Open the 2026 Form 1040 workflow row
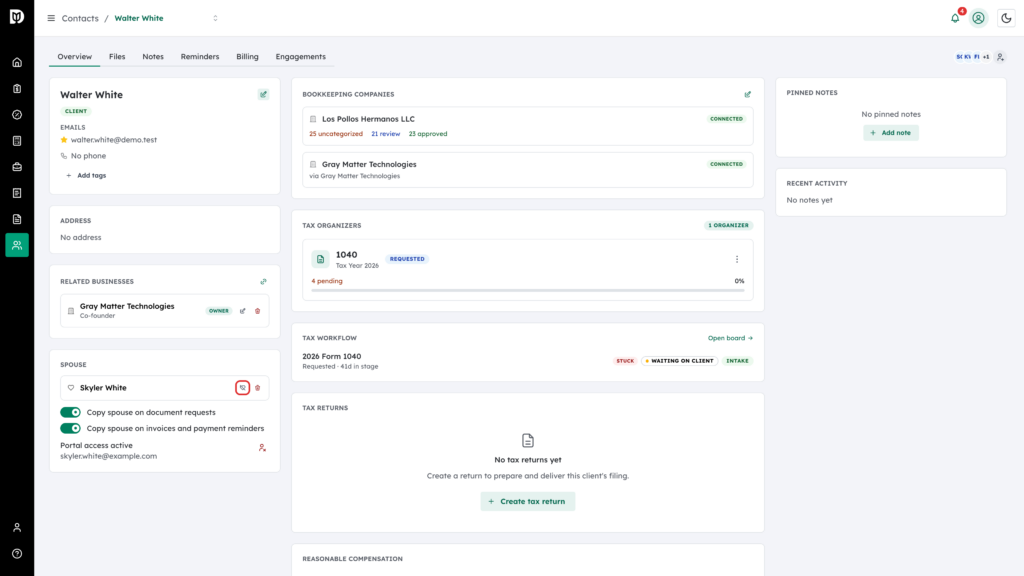The image size is (1024, 576). (528, 360)
